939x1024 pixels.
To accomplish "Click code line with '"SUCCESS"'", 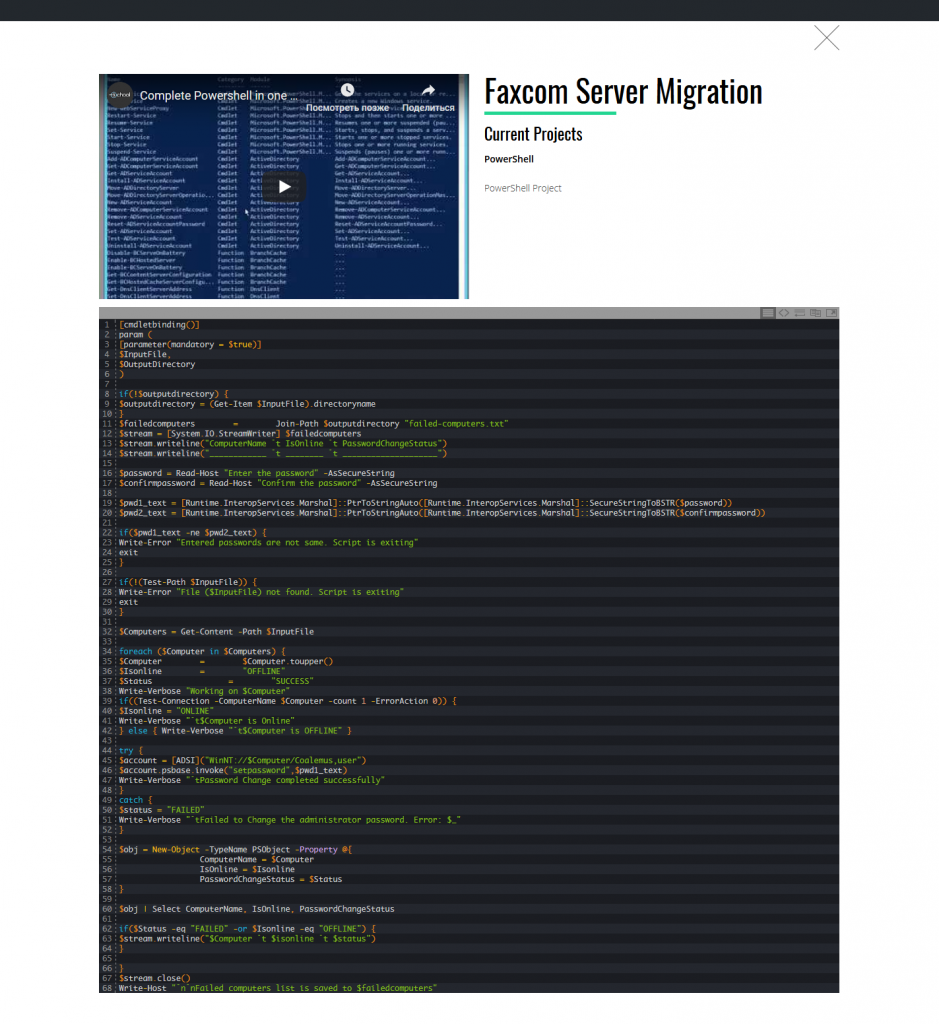I will point(216,681).
